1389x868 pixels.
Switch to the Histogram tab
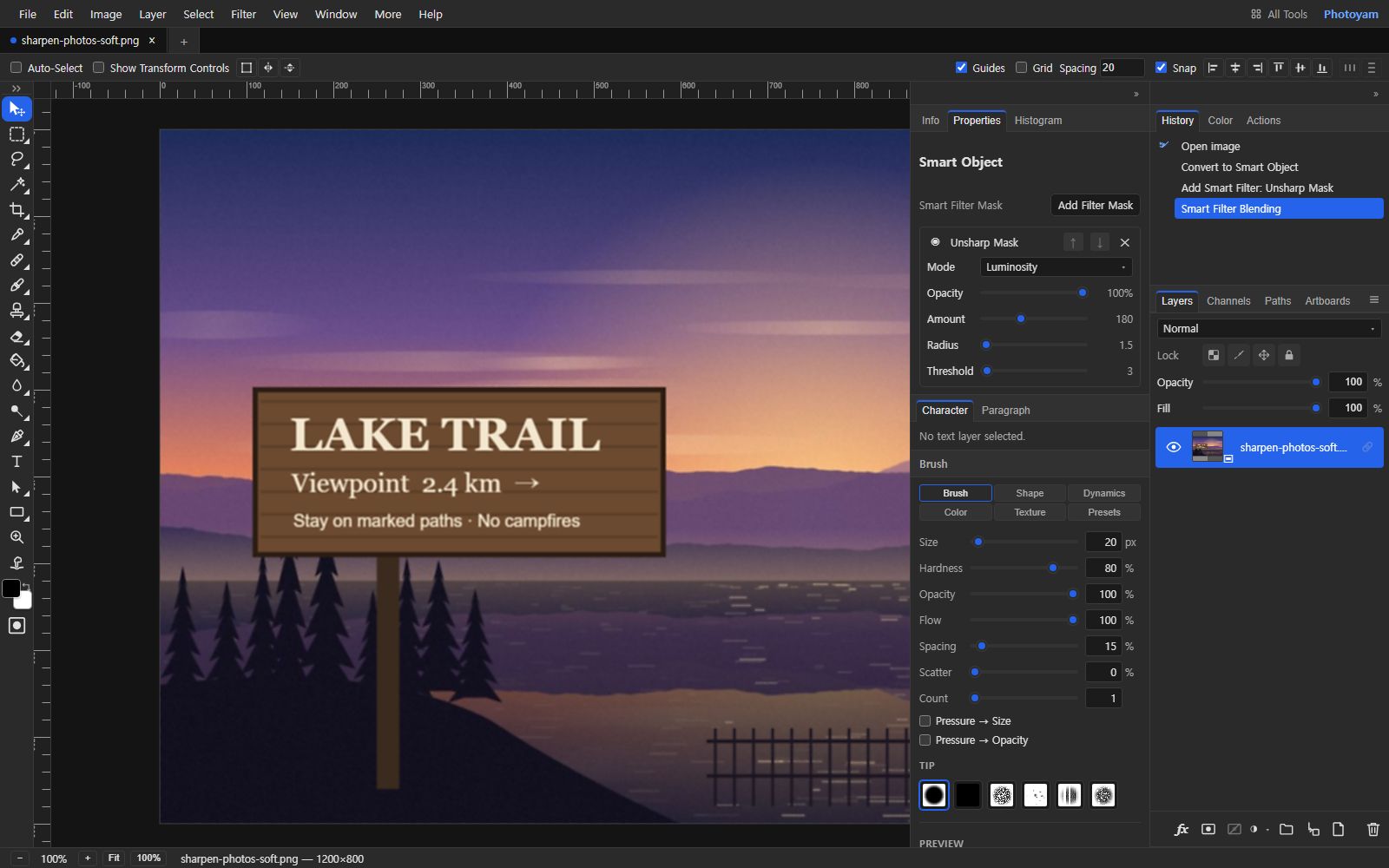pyautogui.click(x=1037, y=121)
